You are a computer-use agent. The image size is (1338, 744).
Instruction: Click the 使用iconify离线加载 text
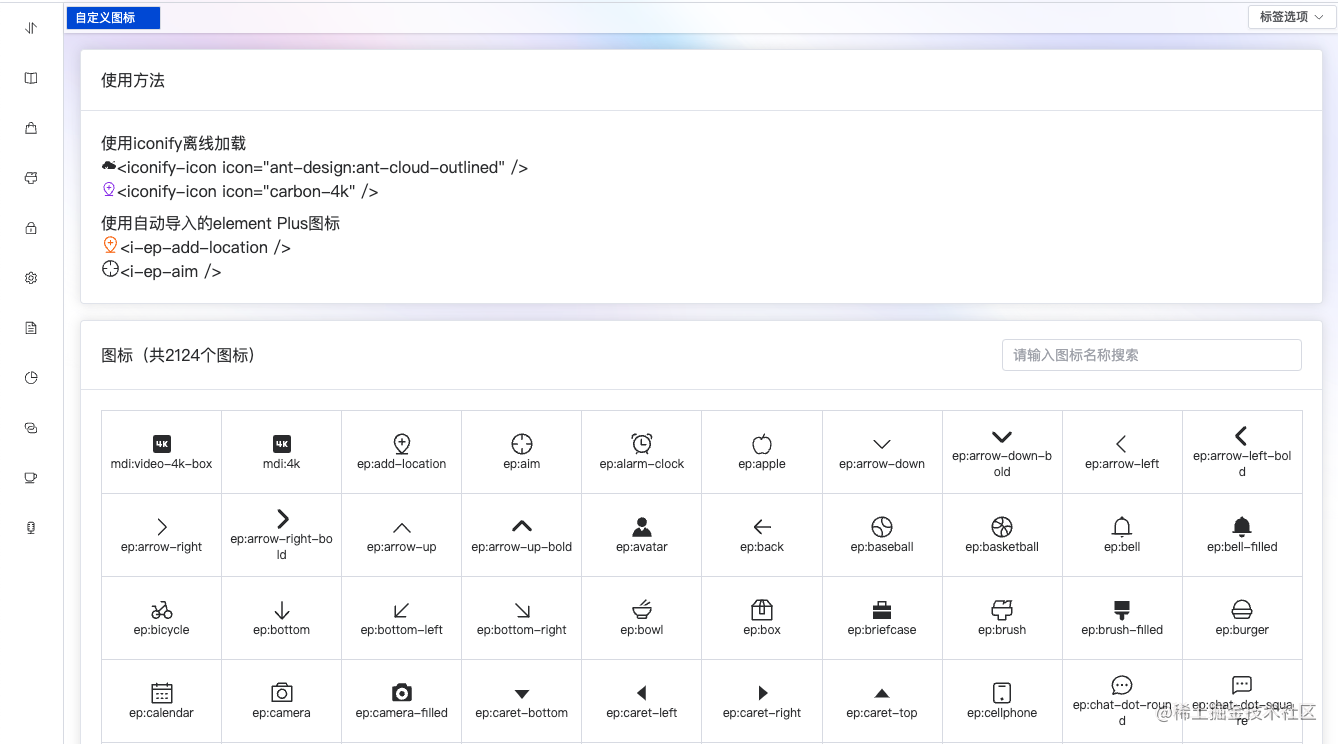[x=174, y=143]
